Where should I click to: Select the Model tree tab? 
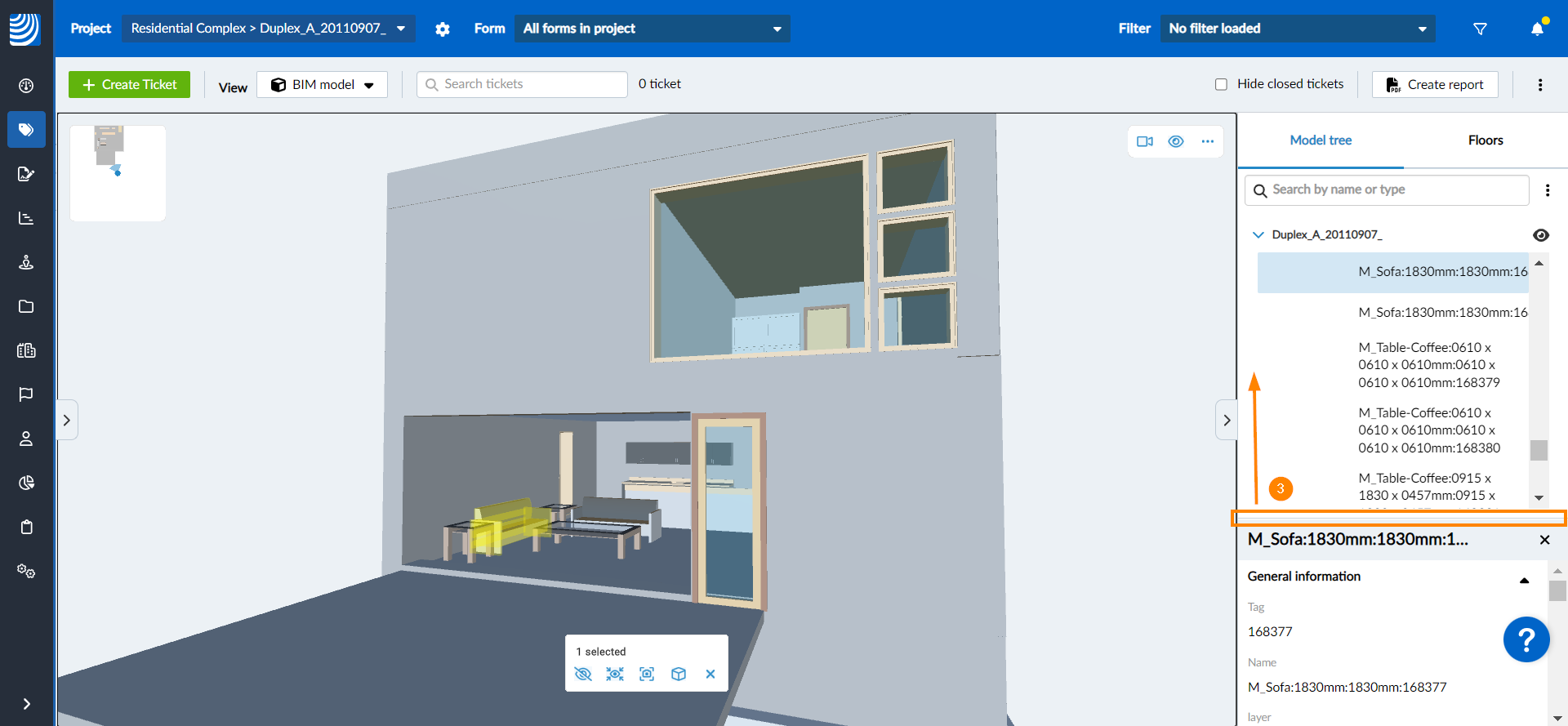point(1321,140)
